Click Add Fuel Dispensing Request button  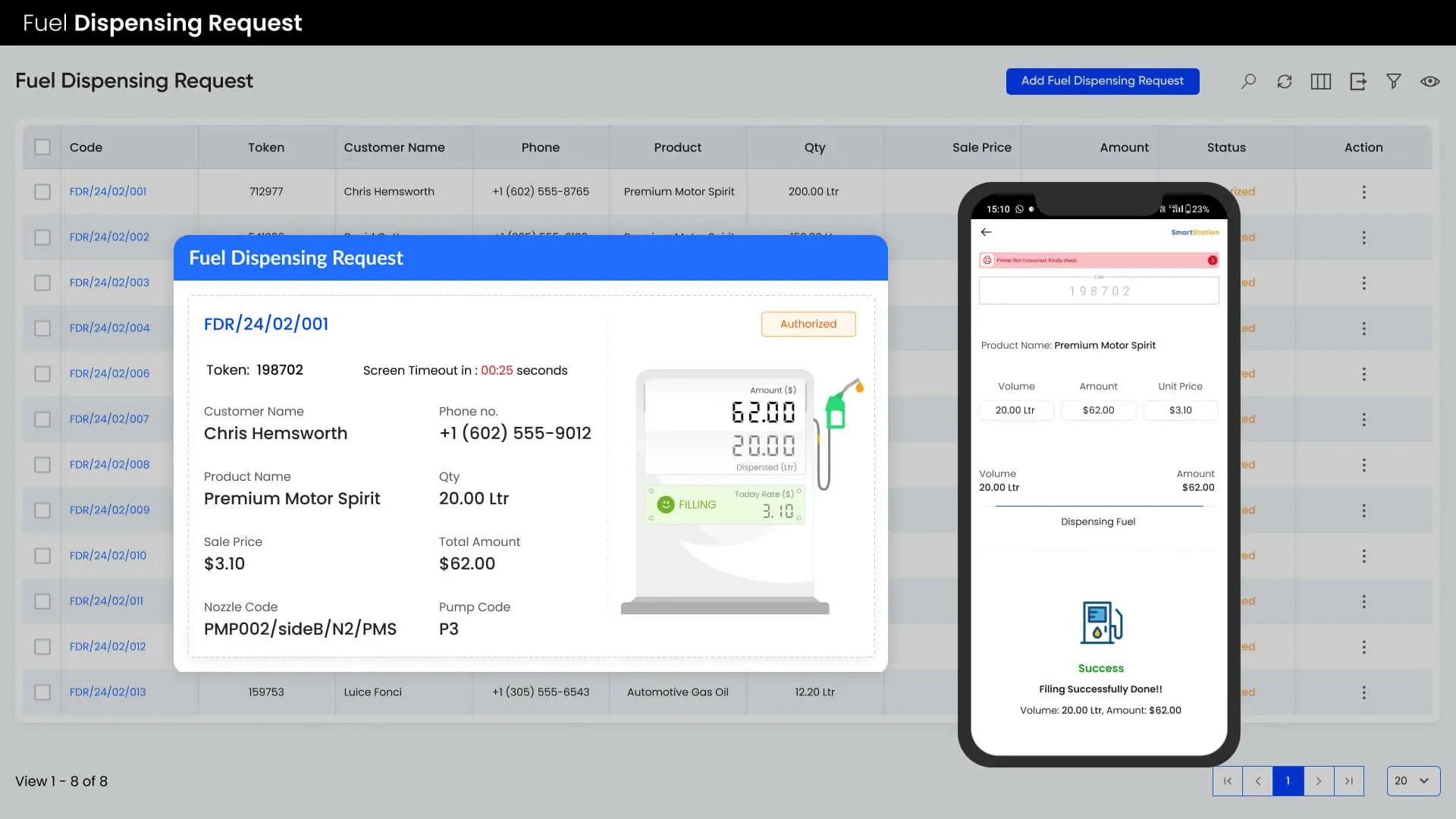[x=1102, y=81]
